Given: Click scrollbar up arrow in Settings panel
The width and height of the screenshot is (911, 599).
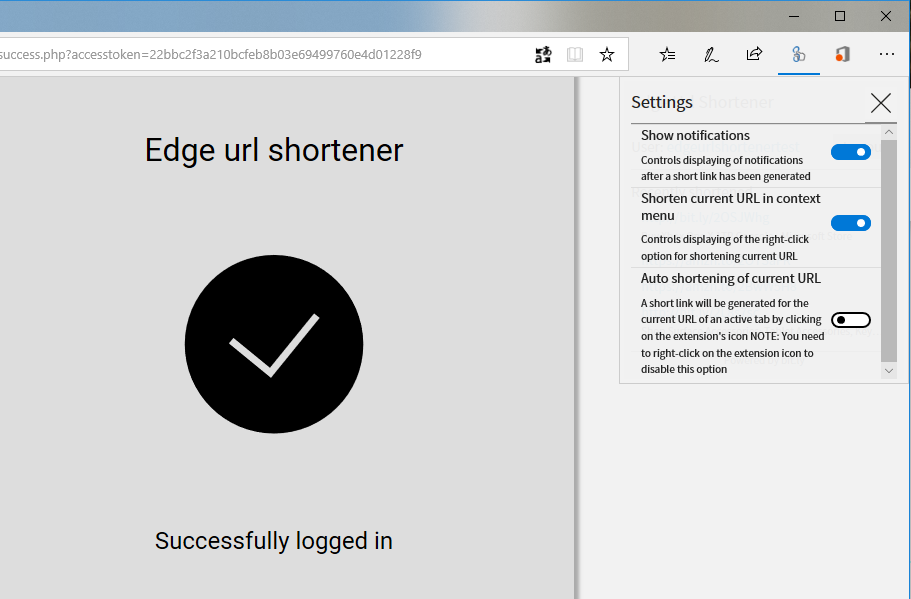Looking at the screenshot, I should click(x=888, y=132).
